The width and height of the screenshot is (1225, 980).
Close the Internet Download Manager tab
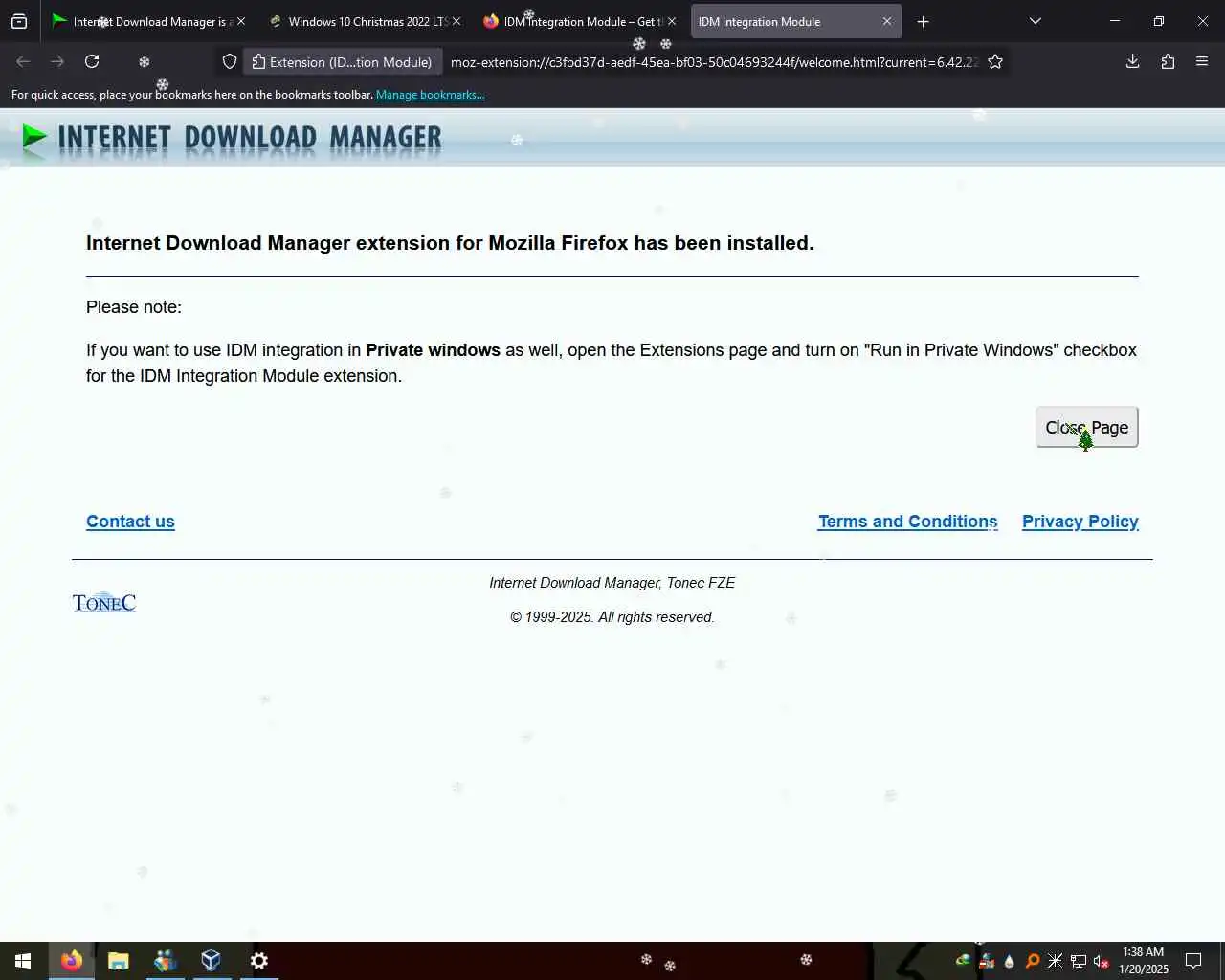tap(241, 21)
